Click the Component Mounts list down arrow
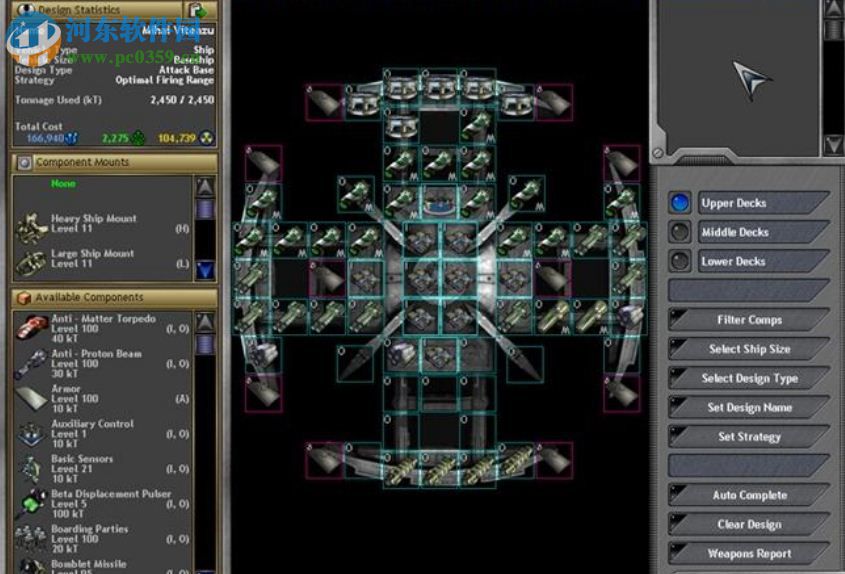 pyautogui.click(x=205, y=269)
